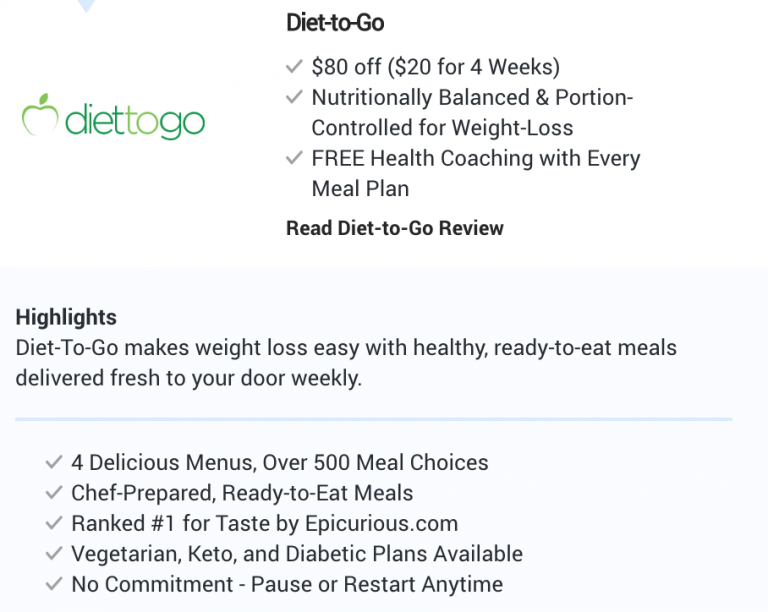This screenshot has height=612, width=768.
Task: Click checkmark beside No Commitment
Action: click(54, 584)
